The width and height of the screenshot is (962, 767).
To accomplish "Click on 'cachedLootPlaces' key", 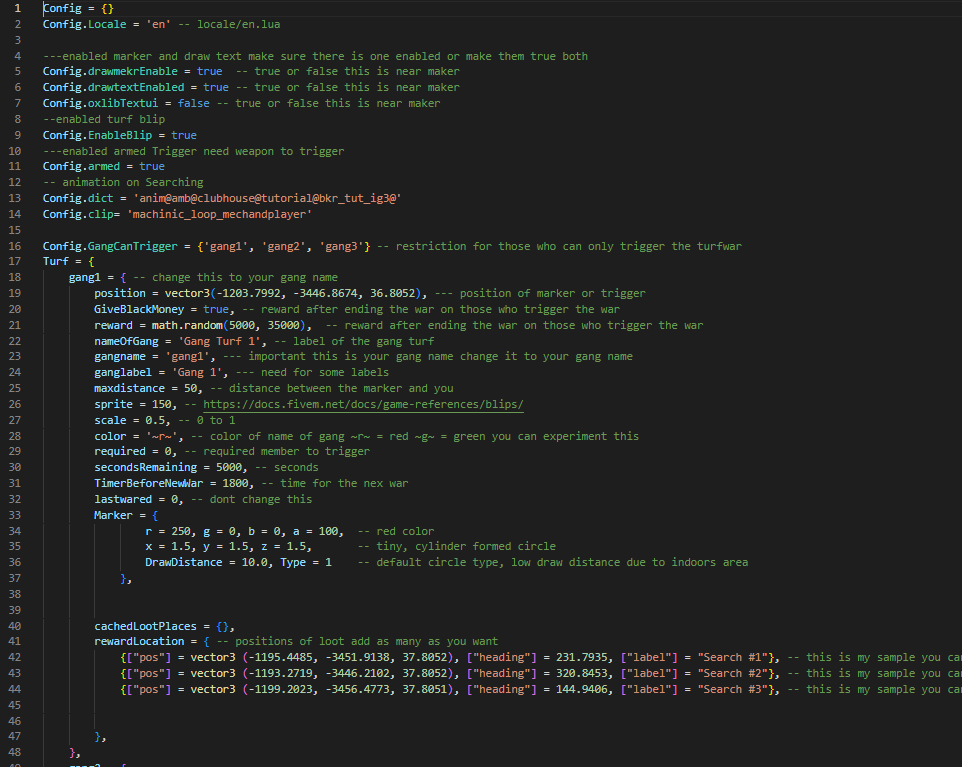I will click(x=145, y=626).
